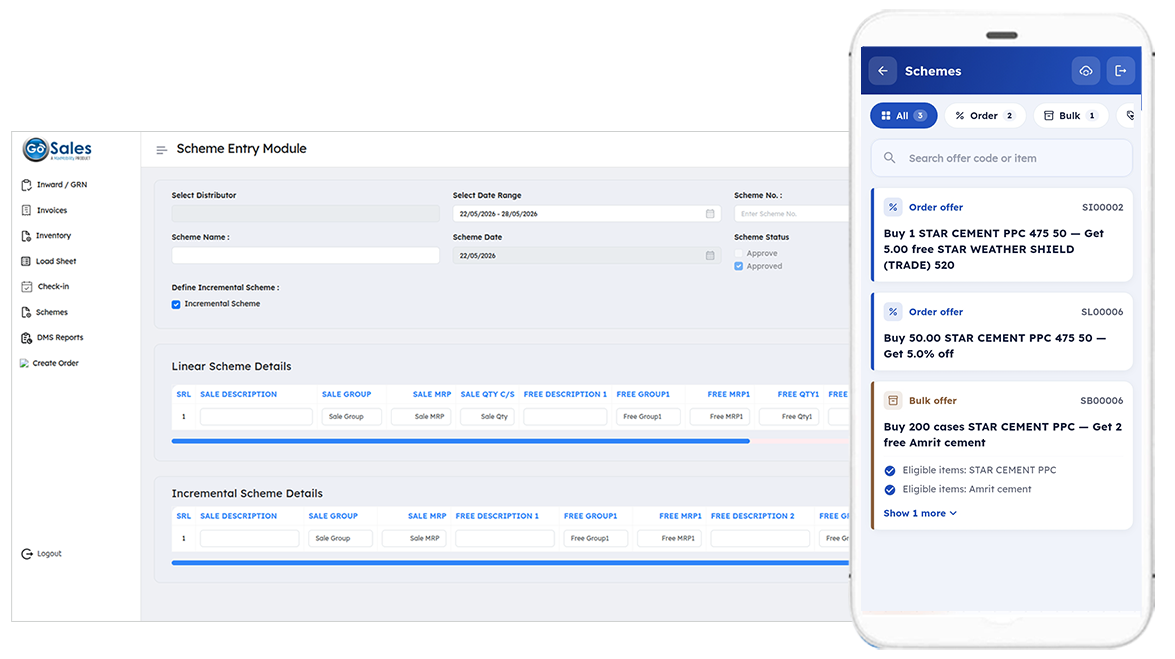Click the Inventory sidebar icon
The width and height of the screenshot is (1175, 659).
point(26,236)
